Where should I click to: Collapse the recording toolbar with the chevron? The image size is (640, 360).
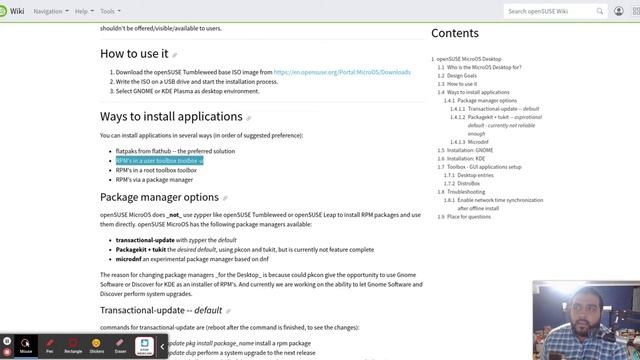pyautogui.click(x=162, y=347)
